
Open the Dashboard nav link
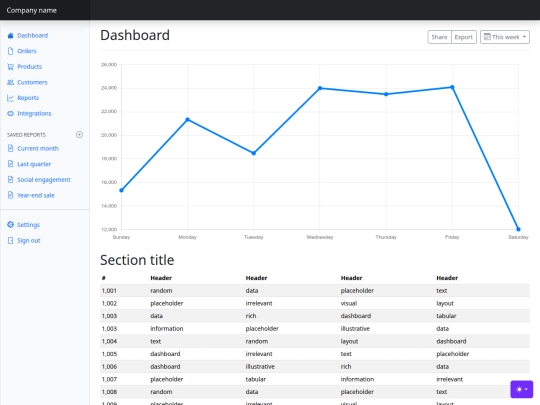[x=32, y=35]
